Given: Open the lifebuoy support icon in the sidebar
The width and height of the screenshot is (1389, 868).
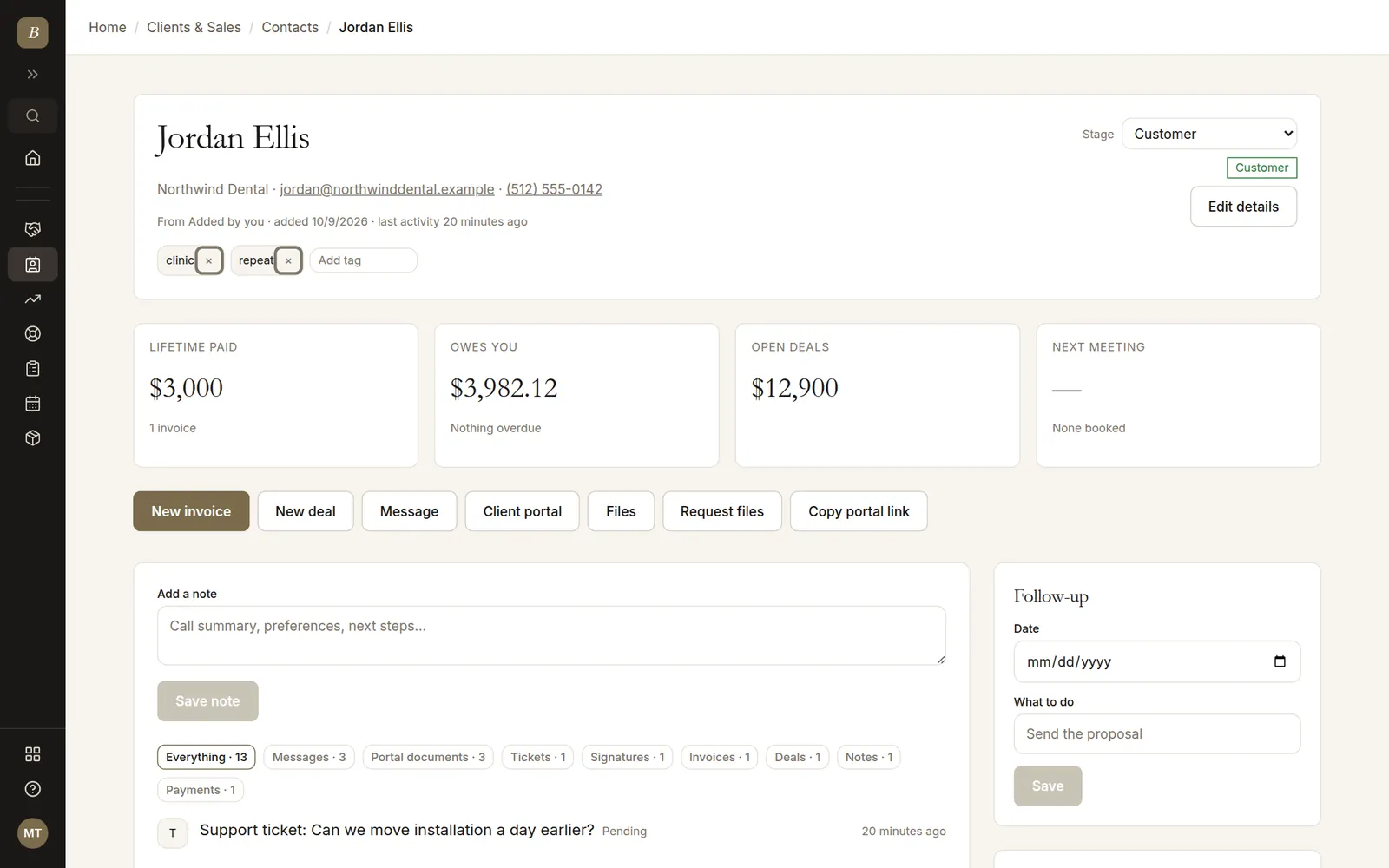Looking at the screenshot, I should (x=33, y=334).
